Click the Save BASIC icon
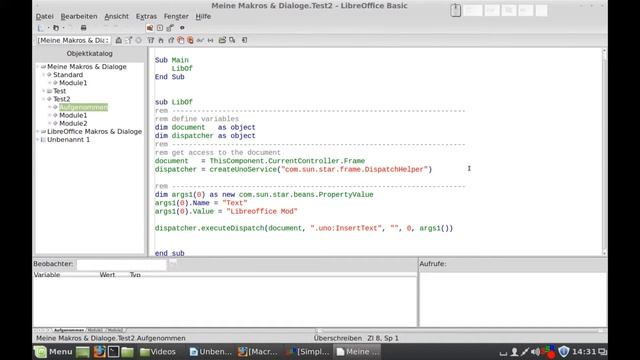This screenshot has height=360, width=640. click(232, 40)
